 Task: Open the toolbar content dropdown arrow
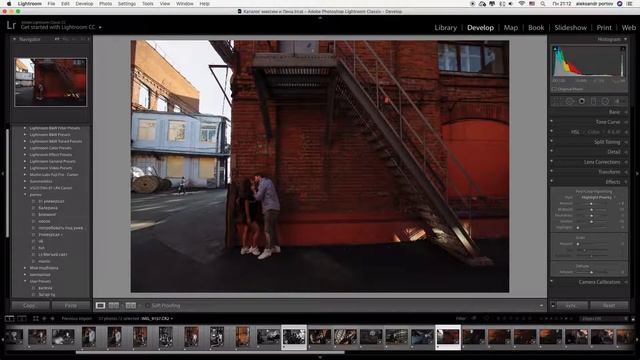click(541, 305)
